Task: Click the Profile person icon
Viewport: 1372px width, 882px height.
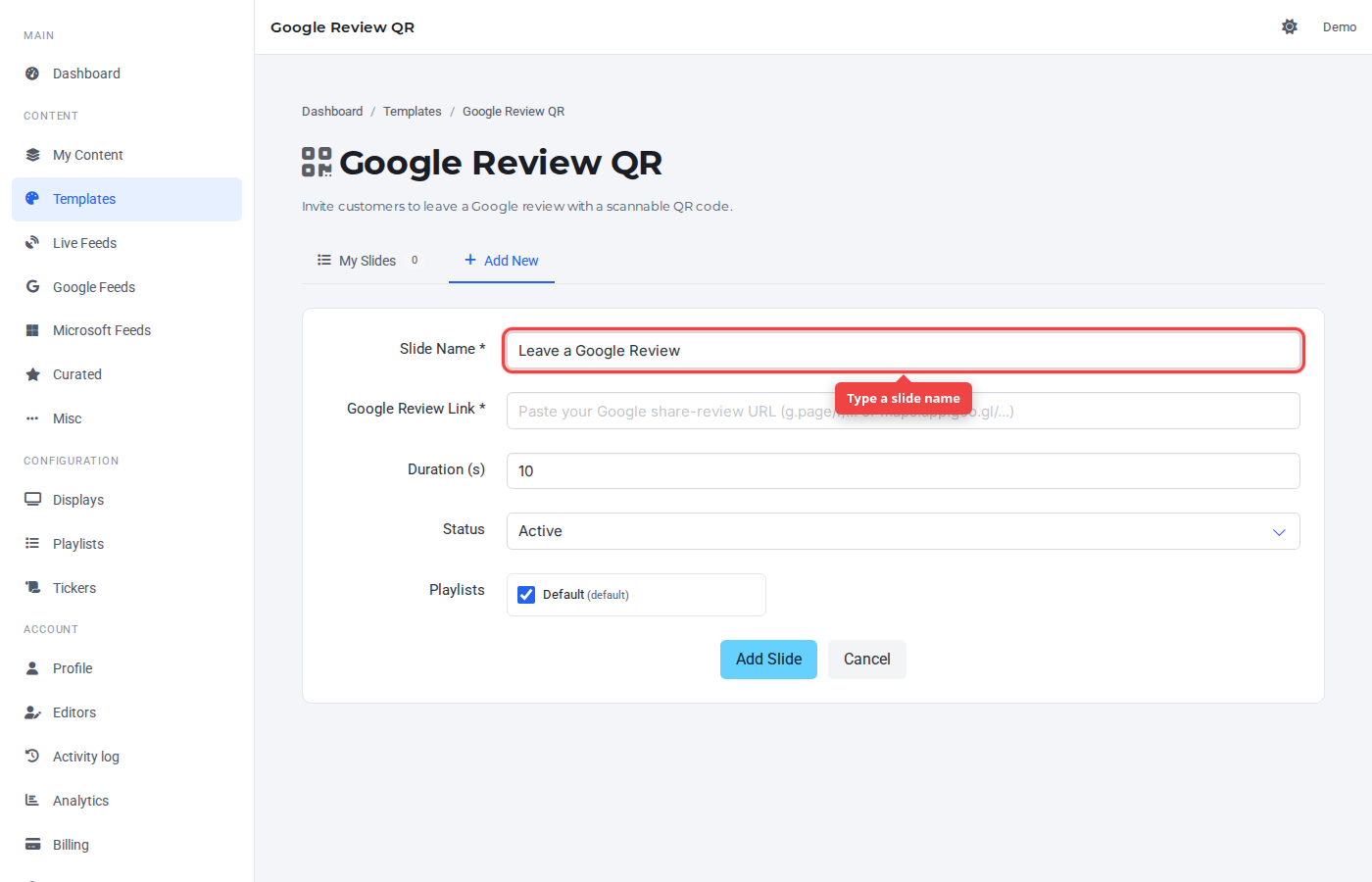Action: click(x=32, y=667)
